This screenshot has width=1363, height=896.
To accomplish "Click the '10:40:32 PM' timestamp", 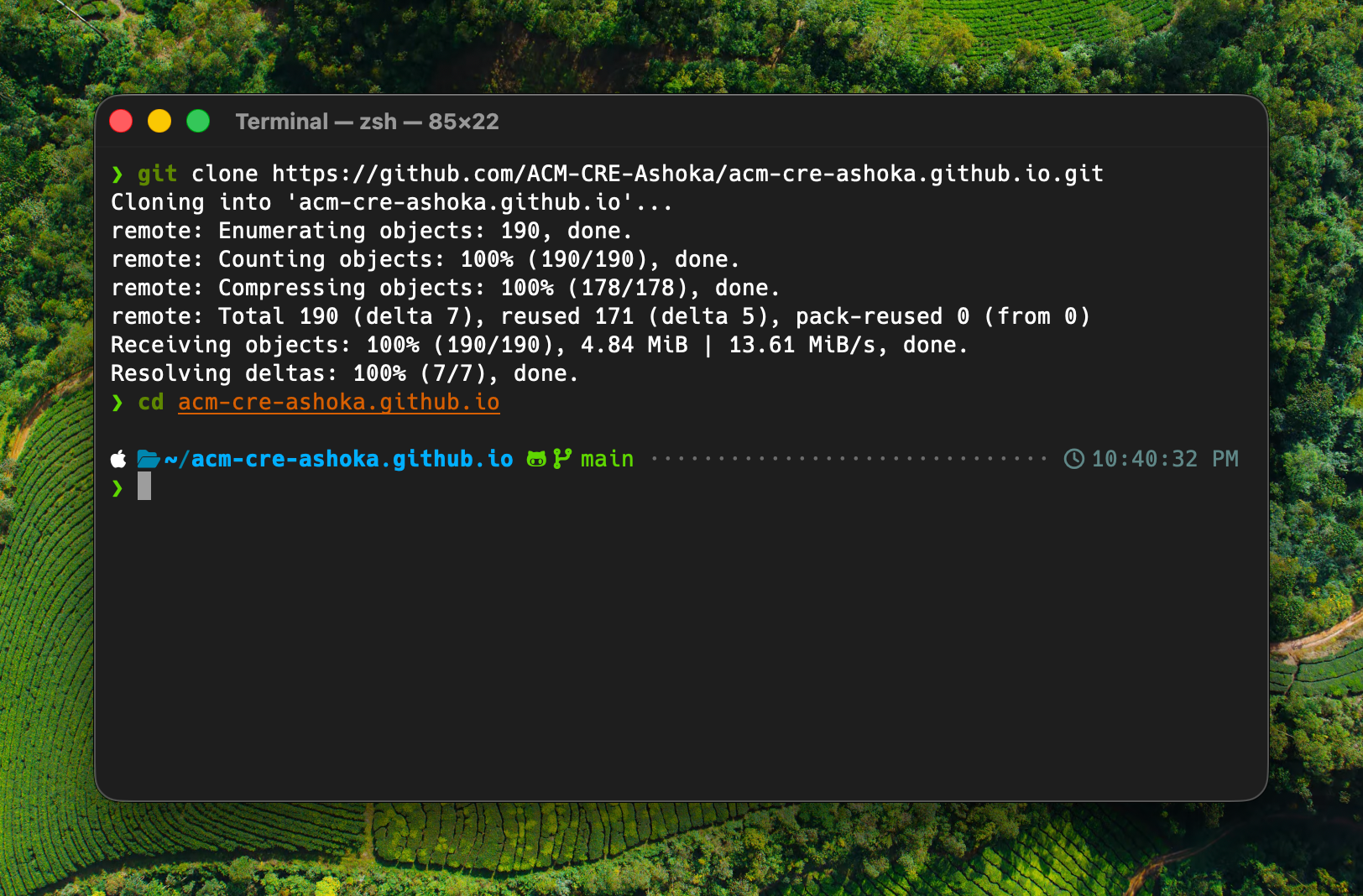I will point(1165,459).
